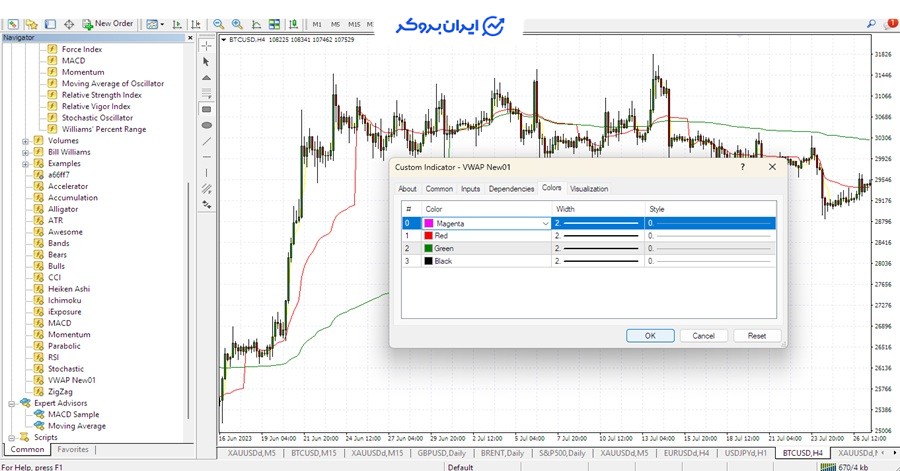Click the Reset button
Viewport: 900px width, 471px height.
pos(757,336)
